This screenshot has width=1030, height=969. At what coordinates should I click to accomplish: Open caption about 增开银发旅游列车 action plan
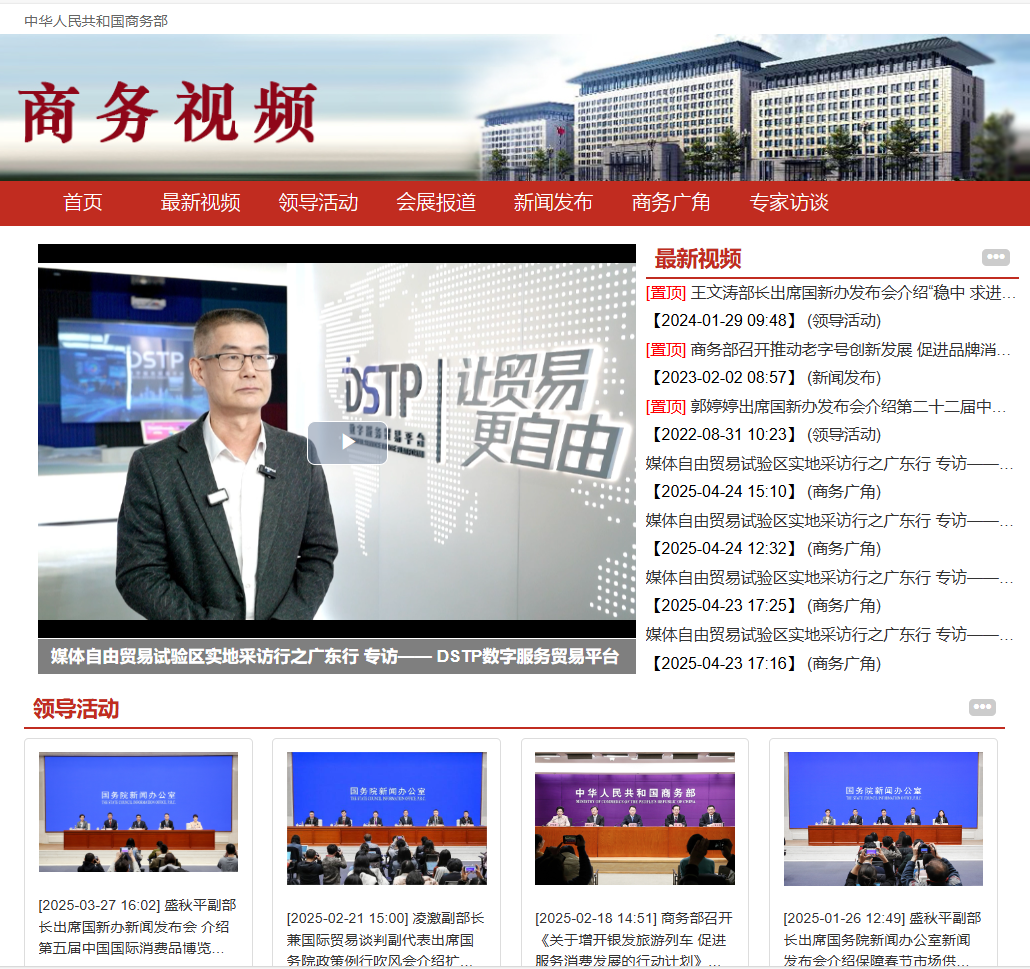[x=634, y=939]
